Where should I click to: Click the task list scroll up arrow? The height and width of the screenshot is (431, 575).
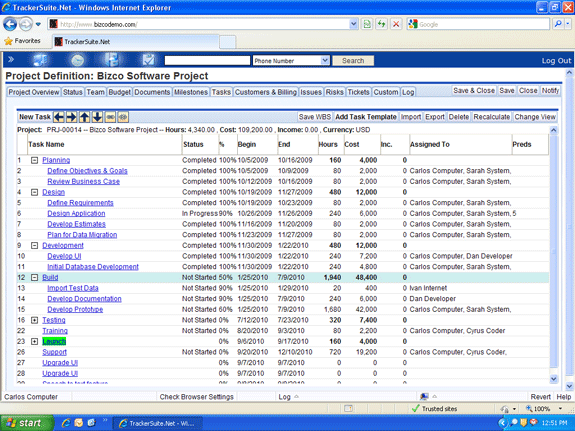click(x=553, y=130)
